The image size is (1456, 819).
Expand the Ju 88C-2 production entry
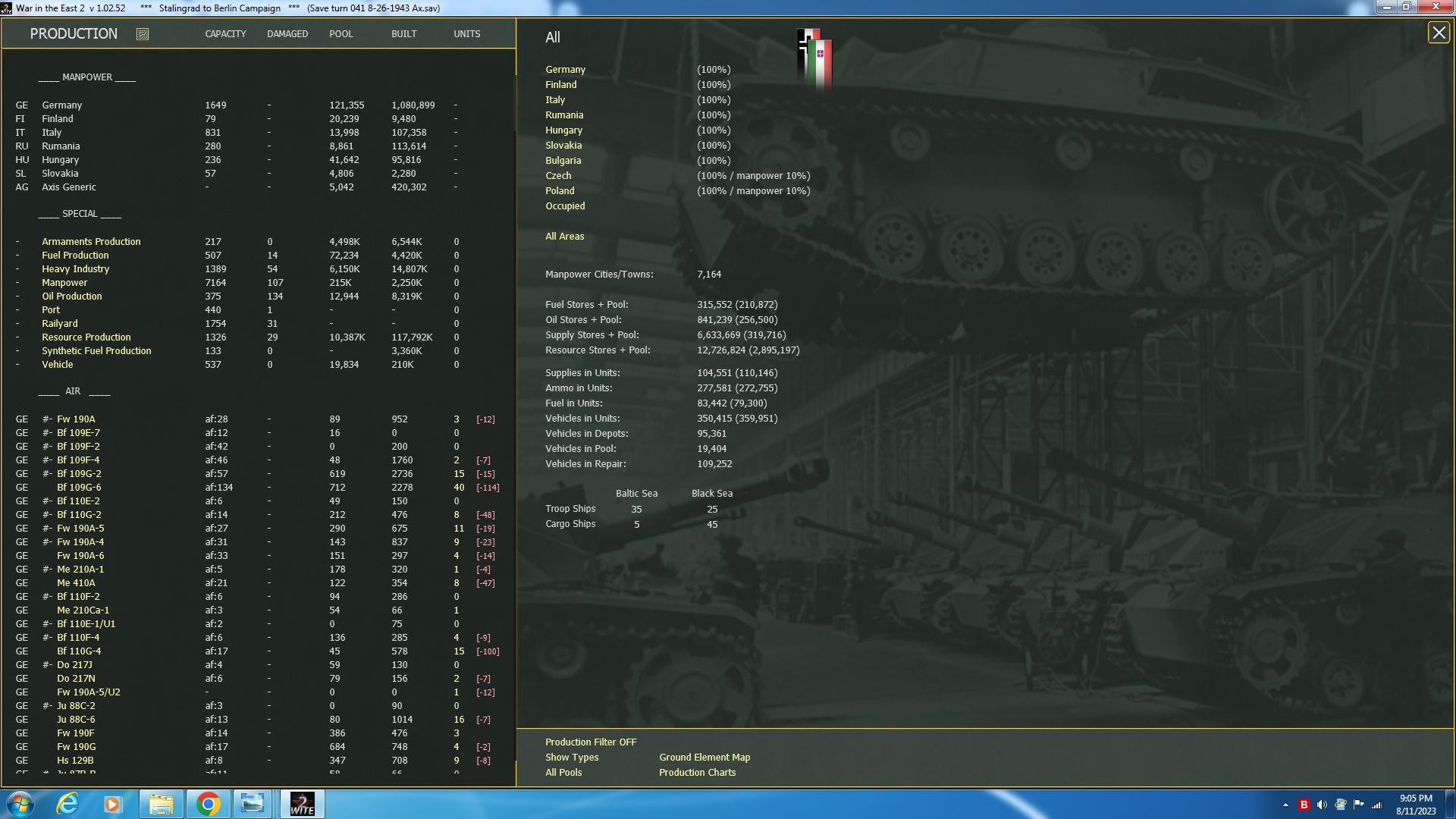[45, 705]
